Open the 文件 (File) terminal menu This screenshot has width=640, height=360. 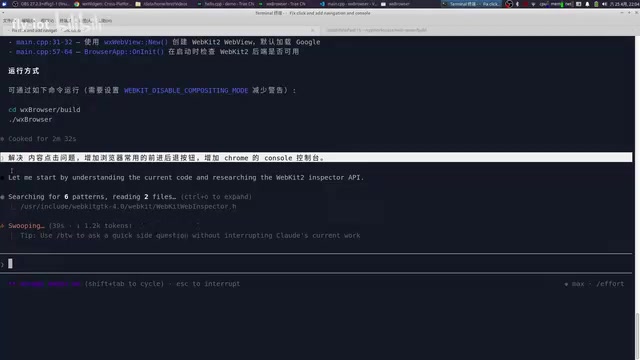pos(9,20)
